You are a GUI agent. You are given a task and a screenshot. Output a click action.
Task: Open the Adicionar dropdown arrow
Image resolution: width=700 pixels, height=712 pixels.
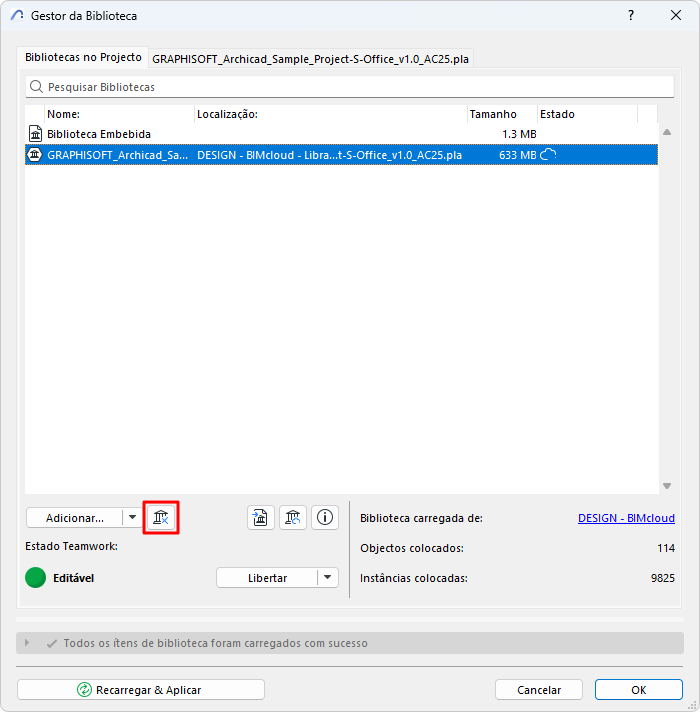coord(133,517)
